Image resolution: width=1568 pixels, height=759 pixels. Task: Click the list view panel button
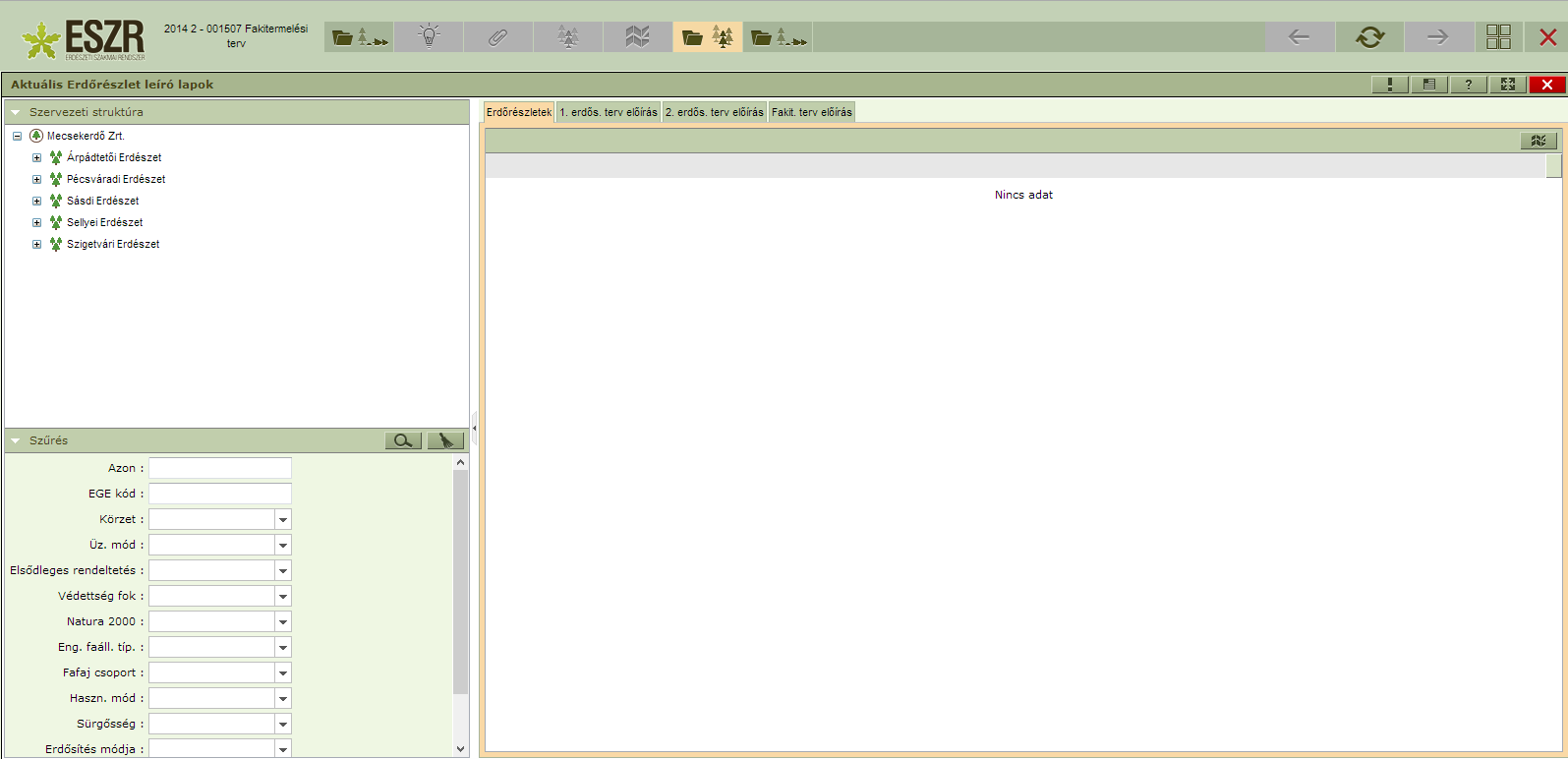tap(1429, 85)
